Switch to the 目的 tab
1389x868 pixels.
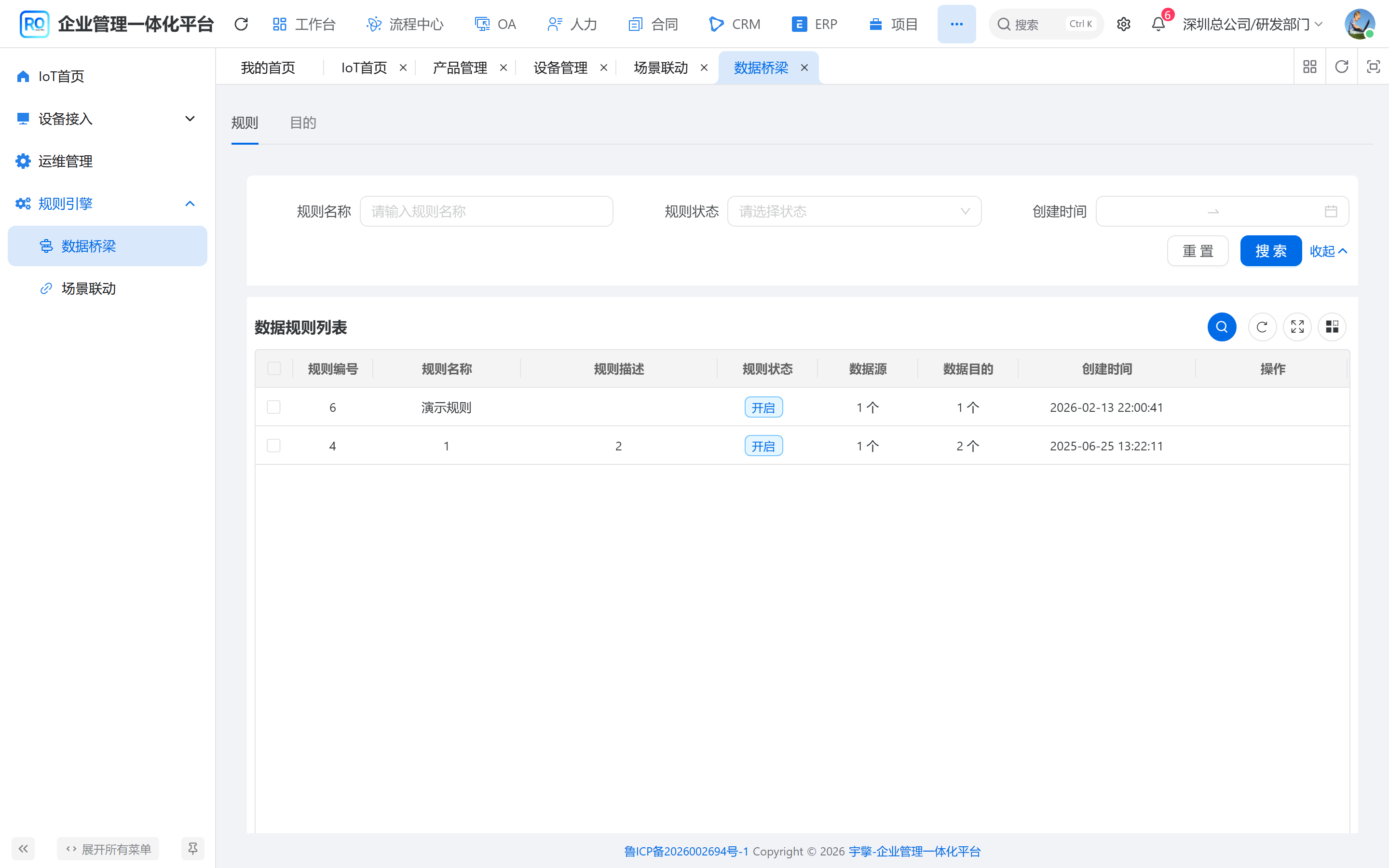(302, 123)
